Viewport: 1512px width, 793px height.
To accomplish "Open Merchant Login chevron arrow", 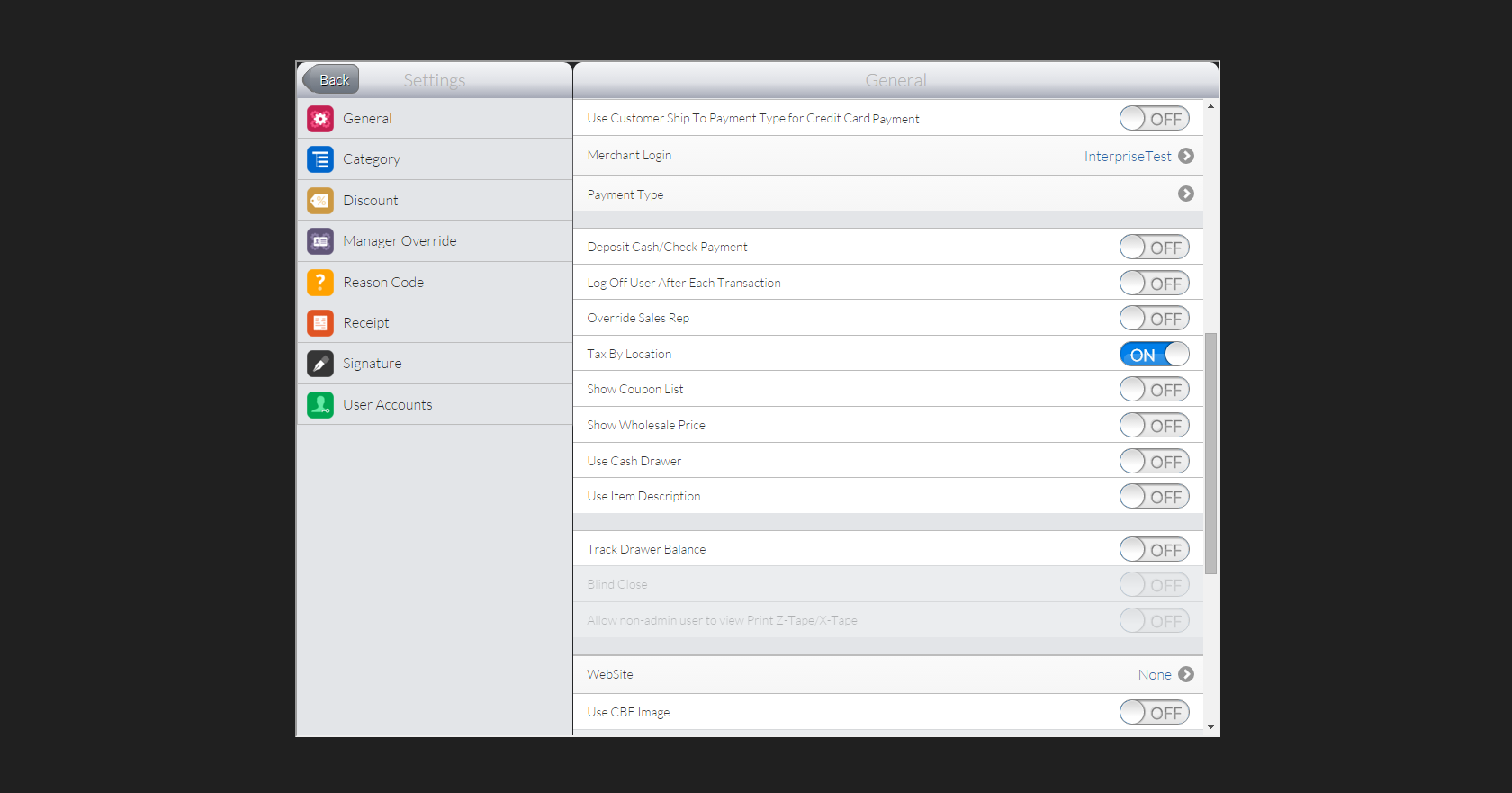I will pyautogui.click(x=1186, y=156).
